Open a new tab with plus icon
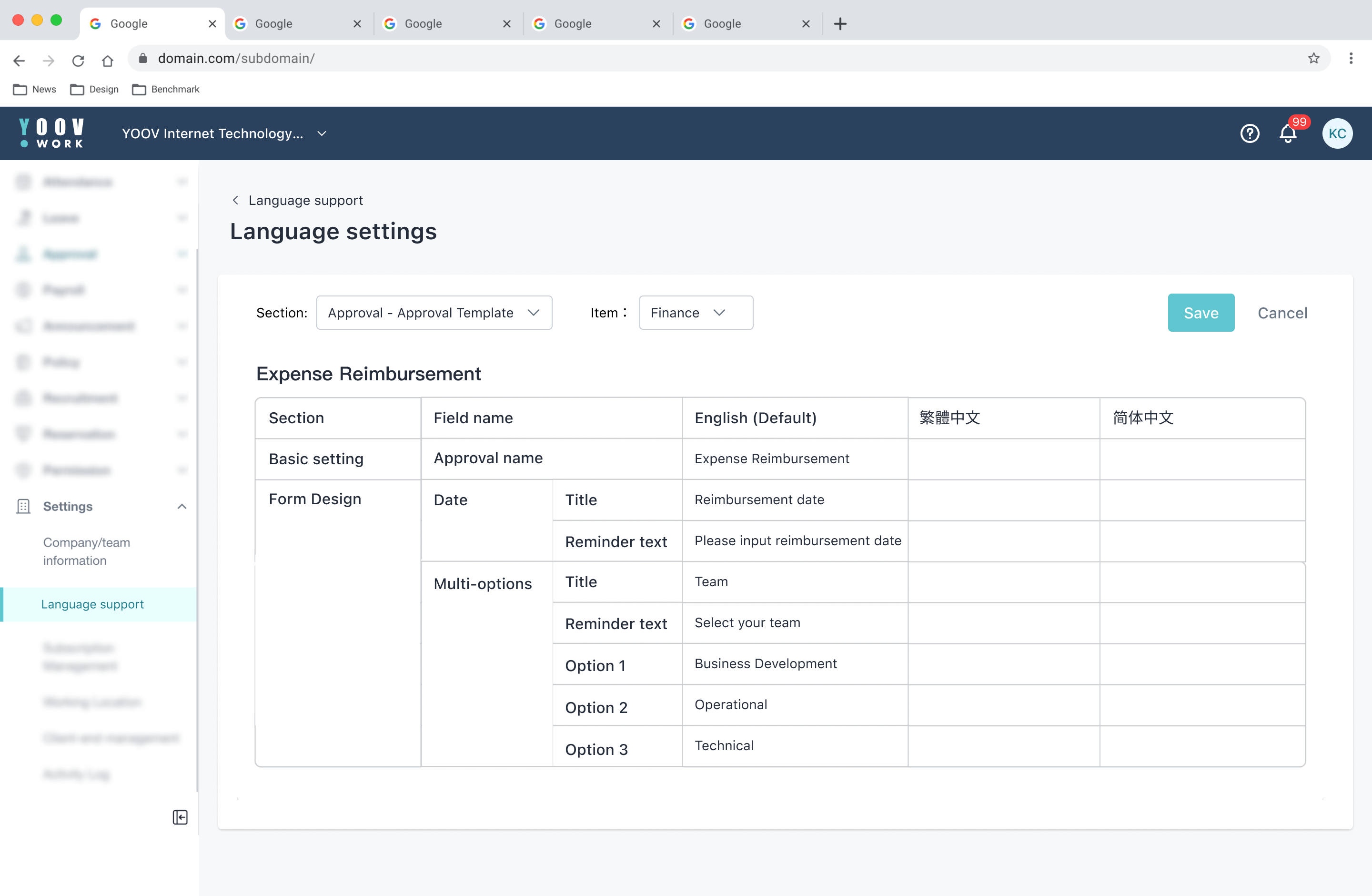The image size is (1372, 896). 840,24
